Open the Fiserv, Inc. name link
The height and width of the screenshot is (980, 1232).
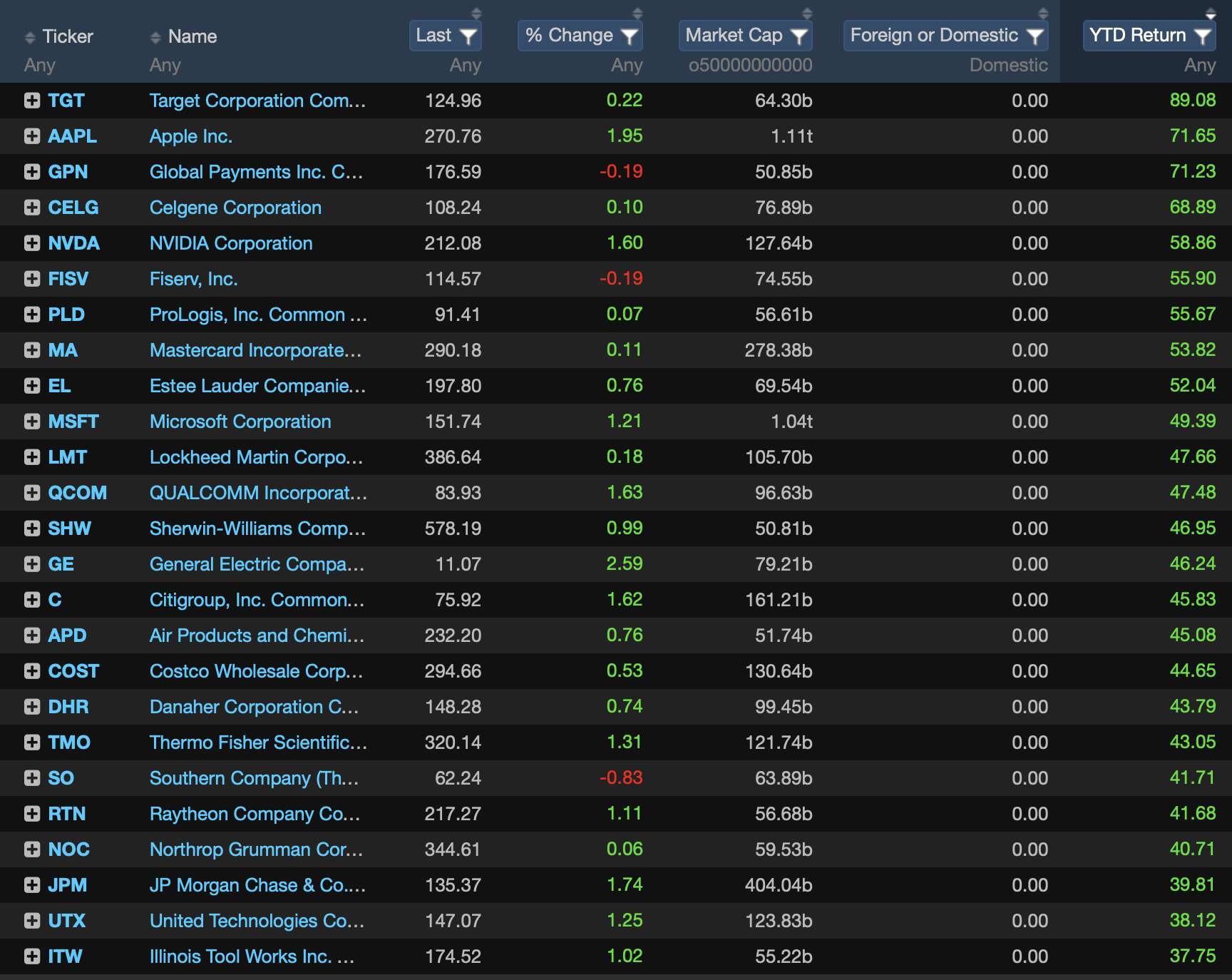click(x=193, y=279)
